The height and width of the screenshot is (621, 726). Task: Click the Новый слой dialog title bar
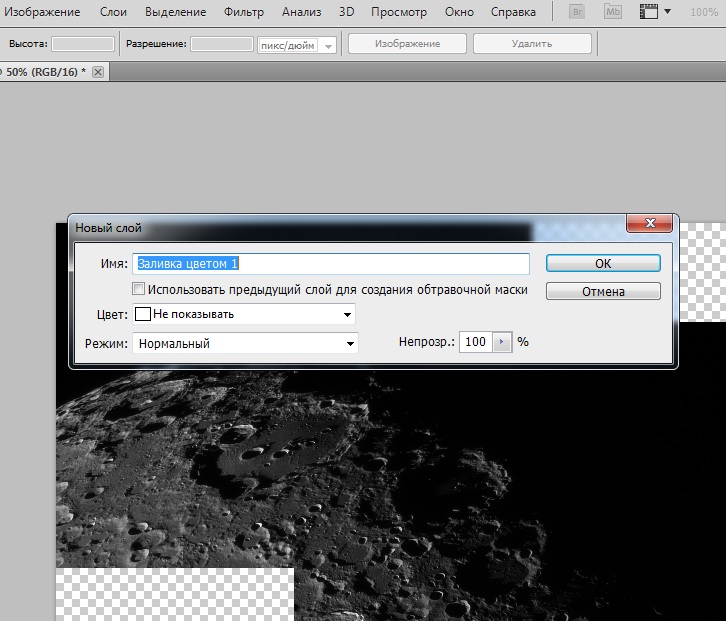point(347,228)
